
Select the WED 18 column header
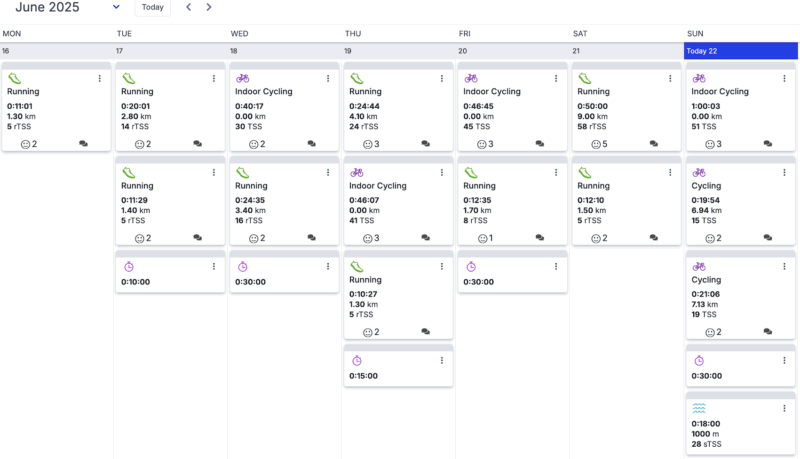tap(285, 50)
